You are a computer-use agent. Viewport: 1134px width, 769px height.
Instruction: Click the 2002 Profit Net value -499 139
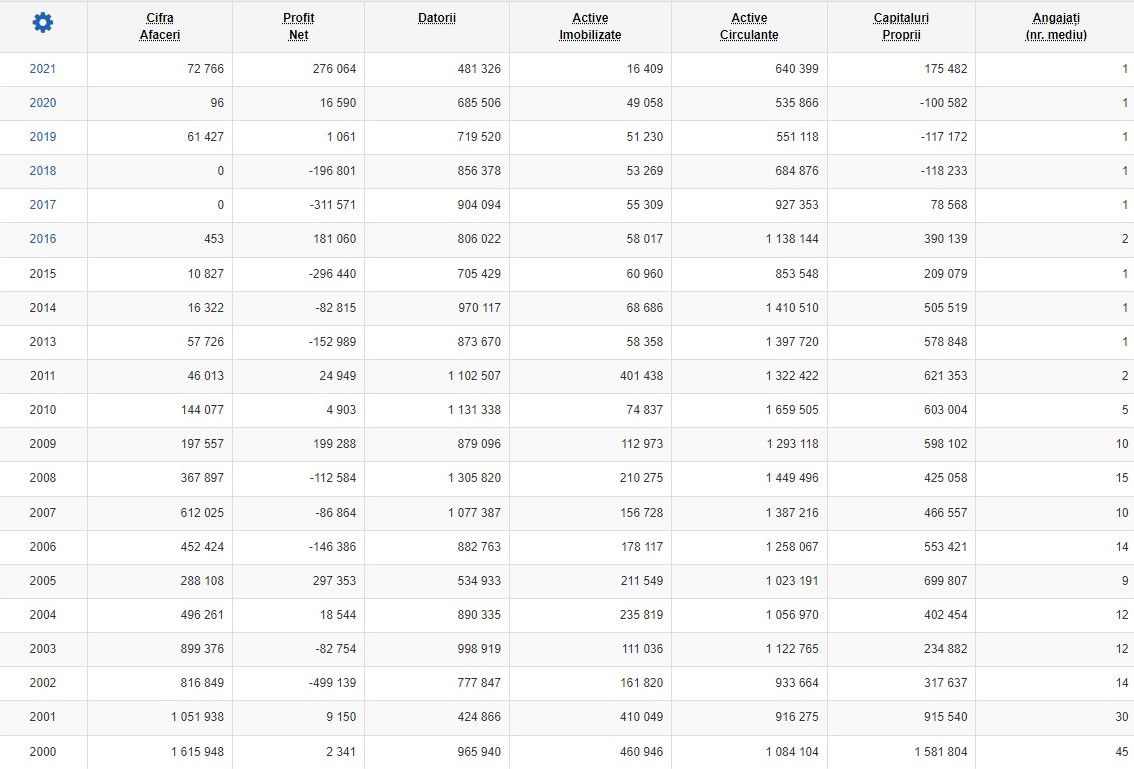coord(333,683)
